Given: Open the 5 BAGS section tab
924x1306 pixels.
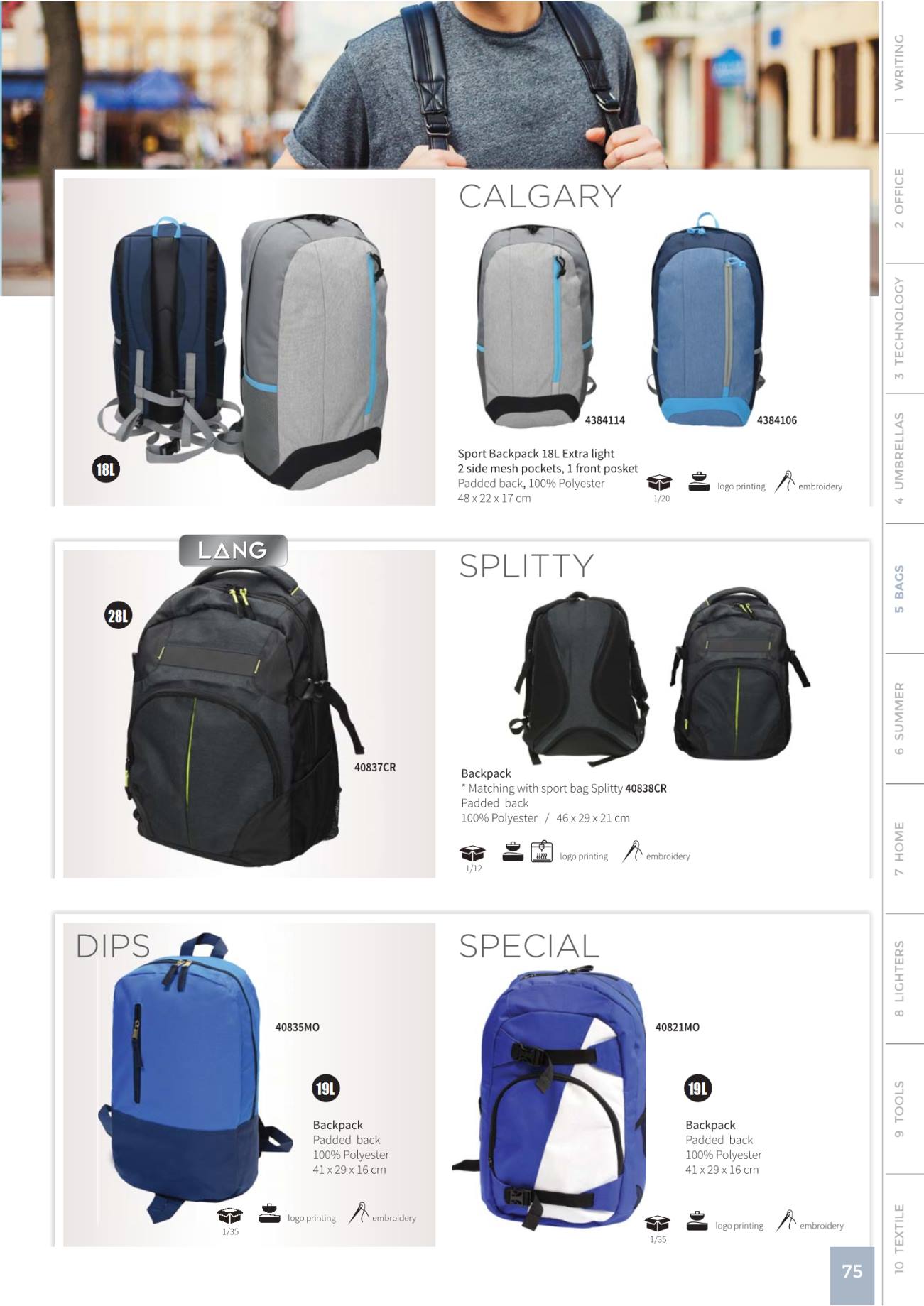Looking at the screenshot, I should click(899, 589).
